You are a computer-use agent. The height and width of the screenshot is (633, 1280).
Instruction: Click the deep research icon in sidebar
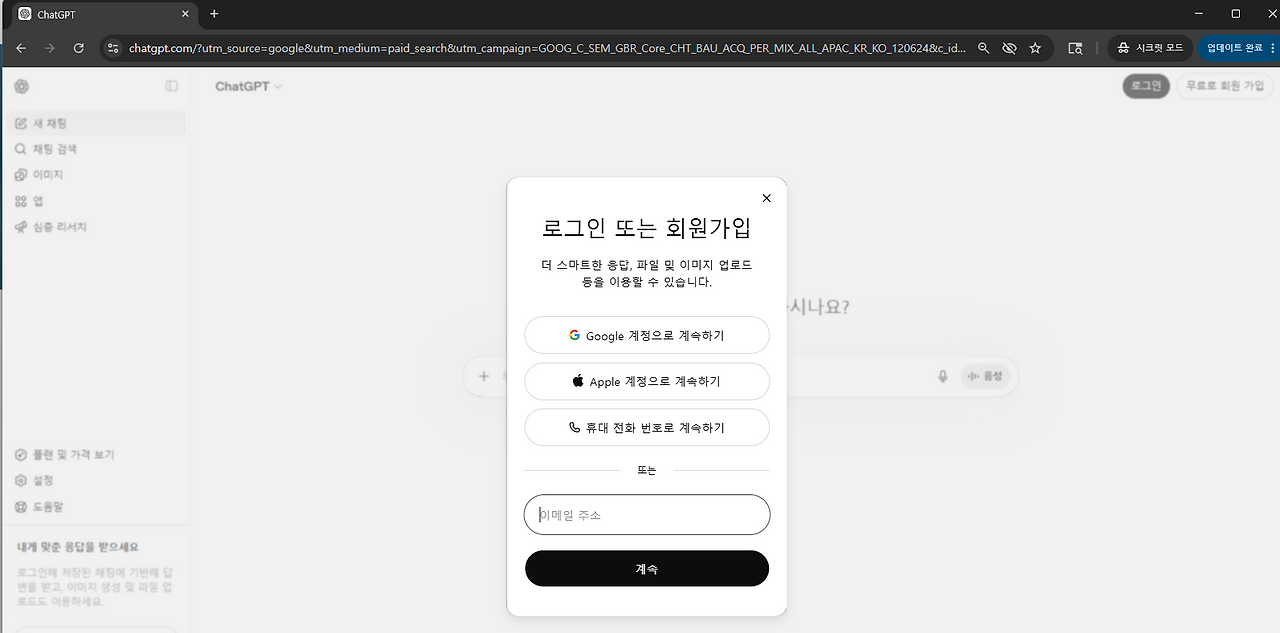(21, 227)
